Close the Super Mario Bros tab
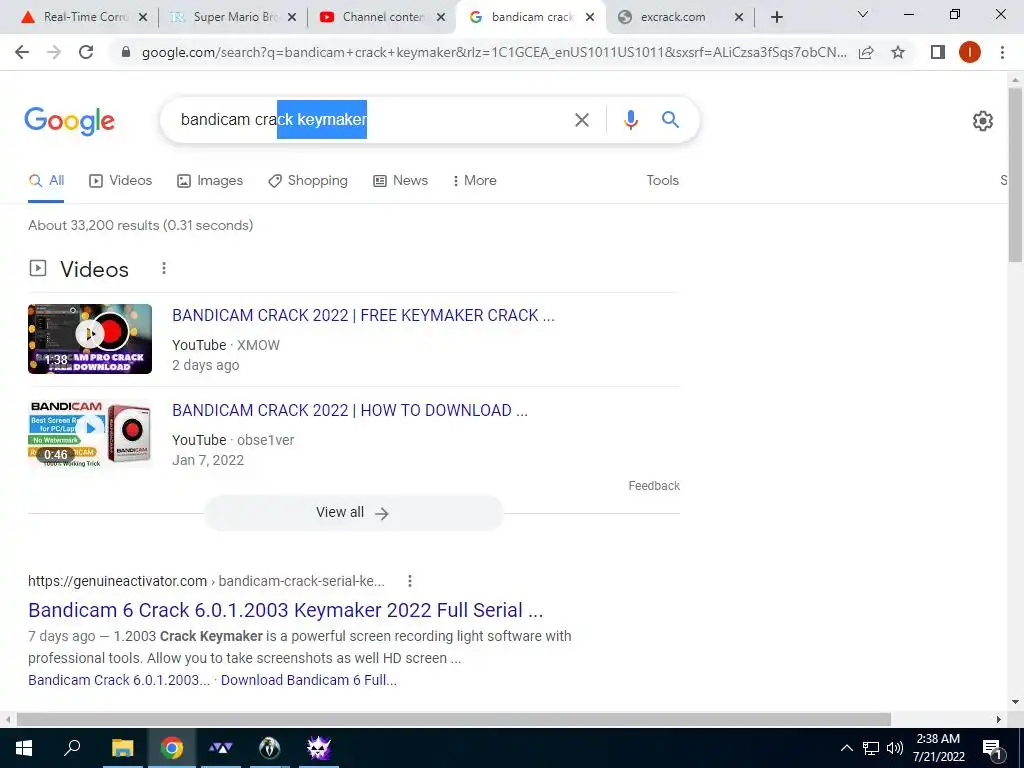This screenshot has width=1024, height=768. click(292, 17)
